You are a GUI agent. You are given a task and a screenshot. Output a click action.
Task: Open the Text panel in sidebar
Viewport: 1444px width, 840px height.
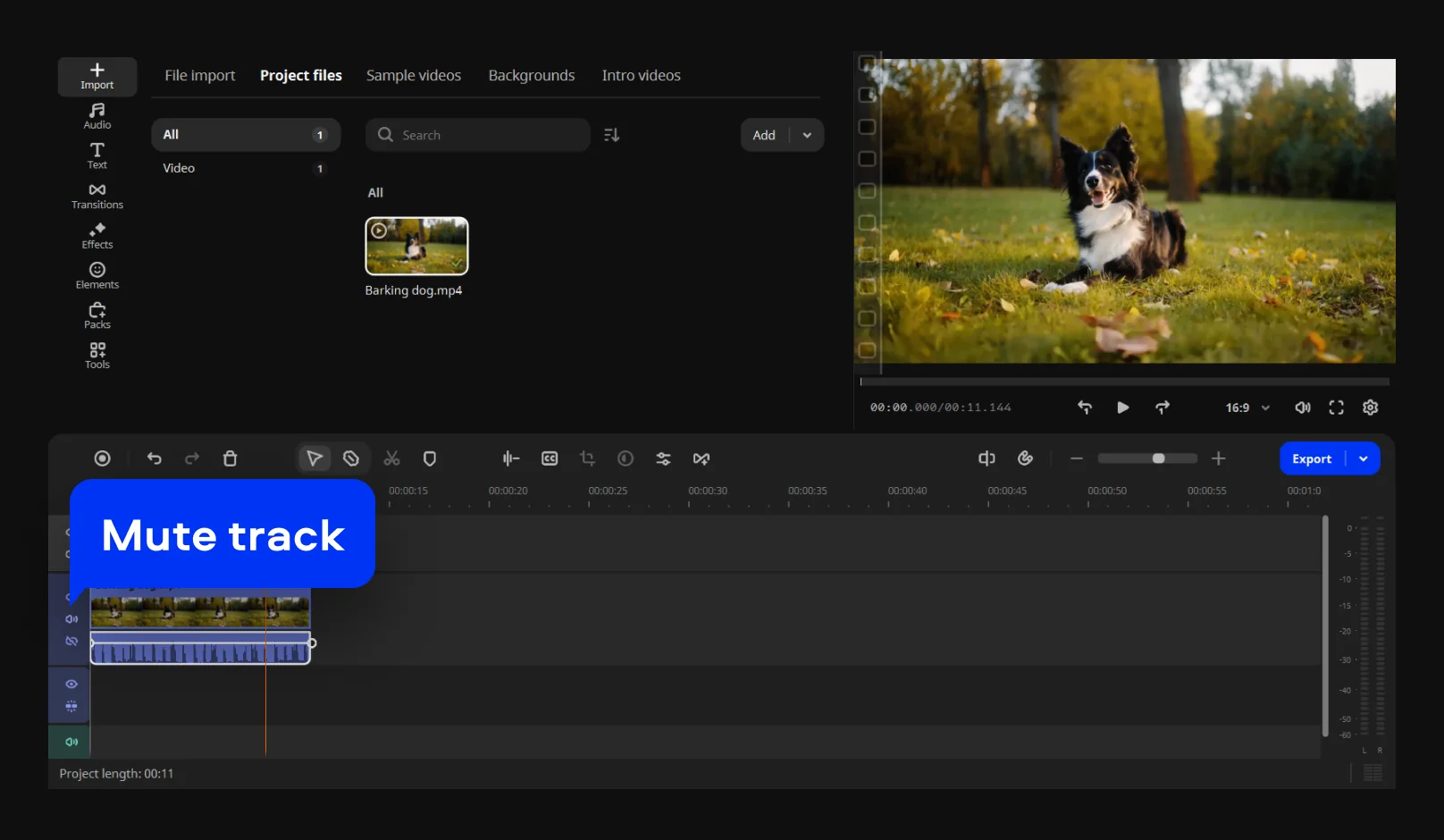coord(97,155)
